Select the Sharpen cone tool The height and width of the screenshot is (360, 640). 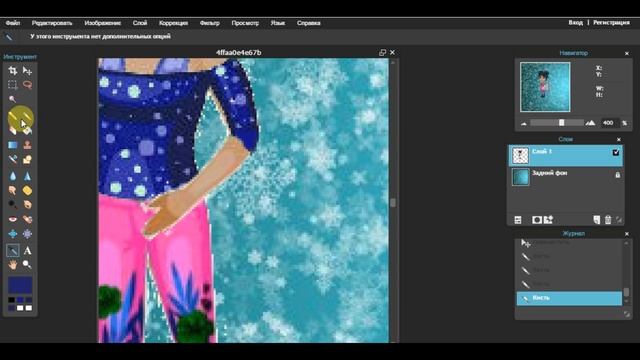click(x=27, y=176)
